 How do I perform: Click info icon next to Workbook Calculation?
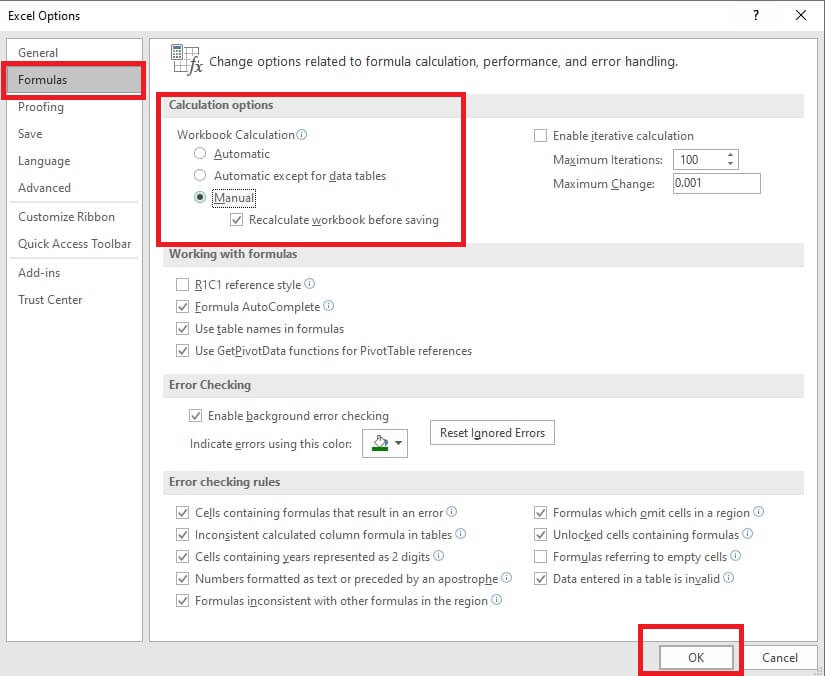click(301, 134)
